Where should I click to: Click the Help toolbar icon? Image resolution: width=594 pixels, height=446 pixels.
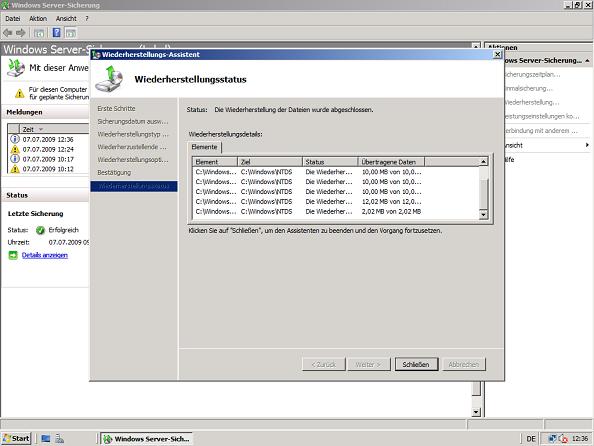(56, 33)
